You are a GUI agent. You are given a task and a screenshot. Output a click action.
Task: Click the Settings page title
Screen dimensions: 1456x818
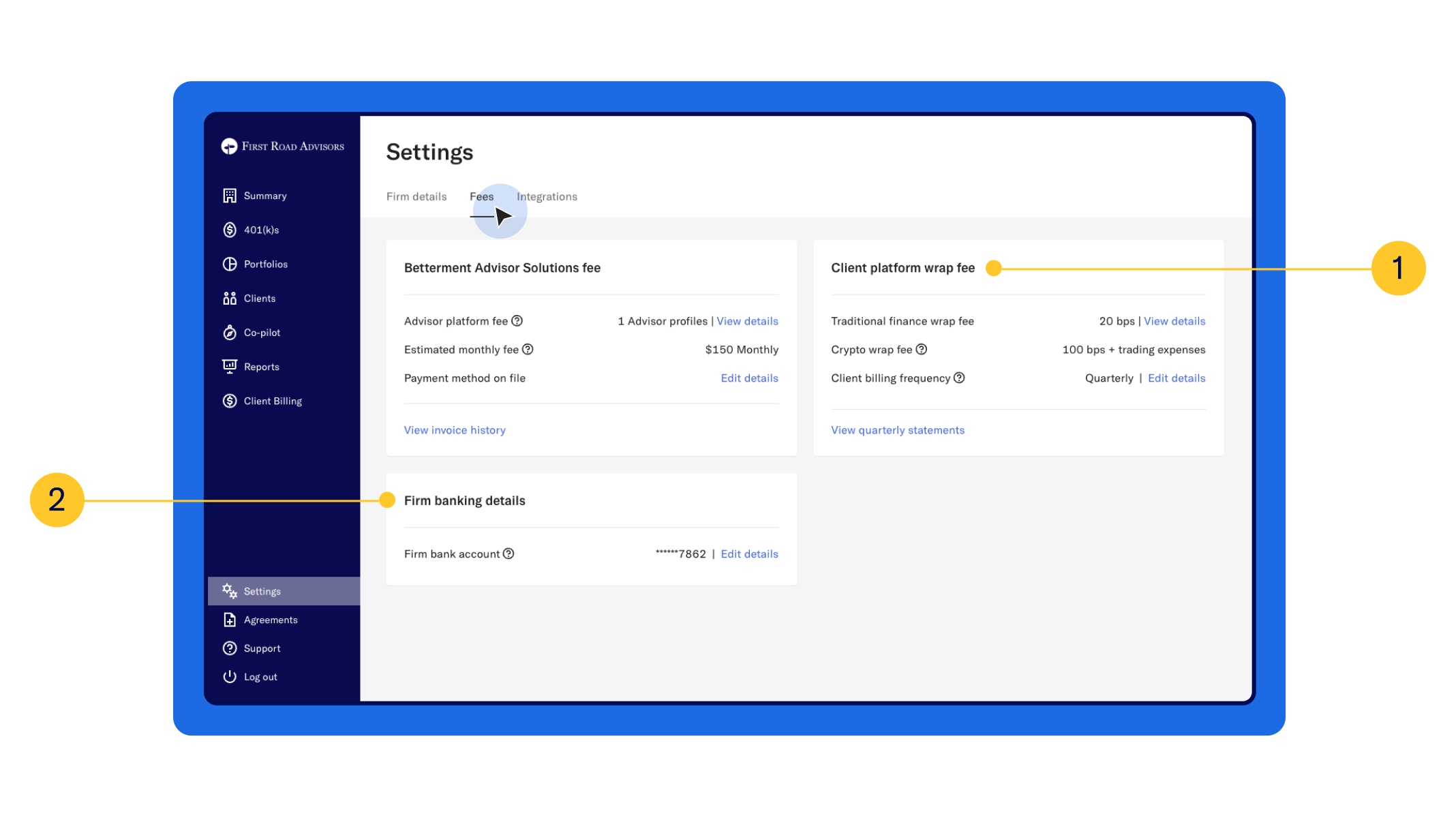click(x=429, y=152)
